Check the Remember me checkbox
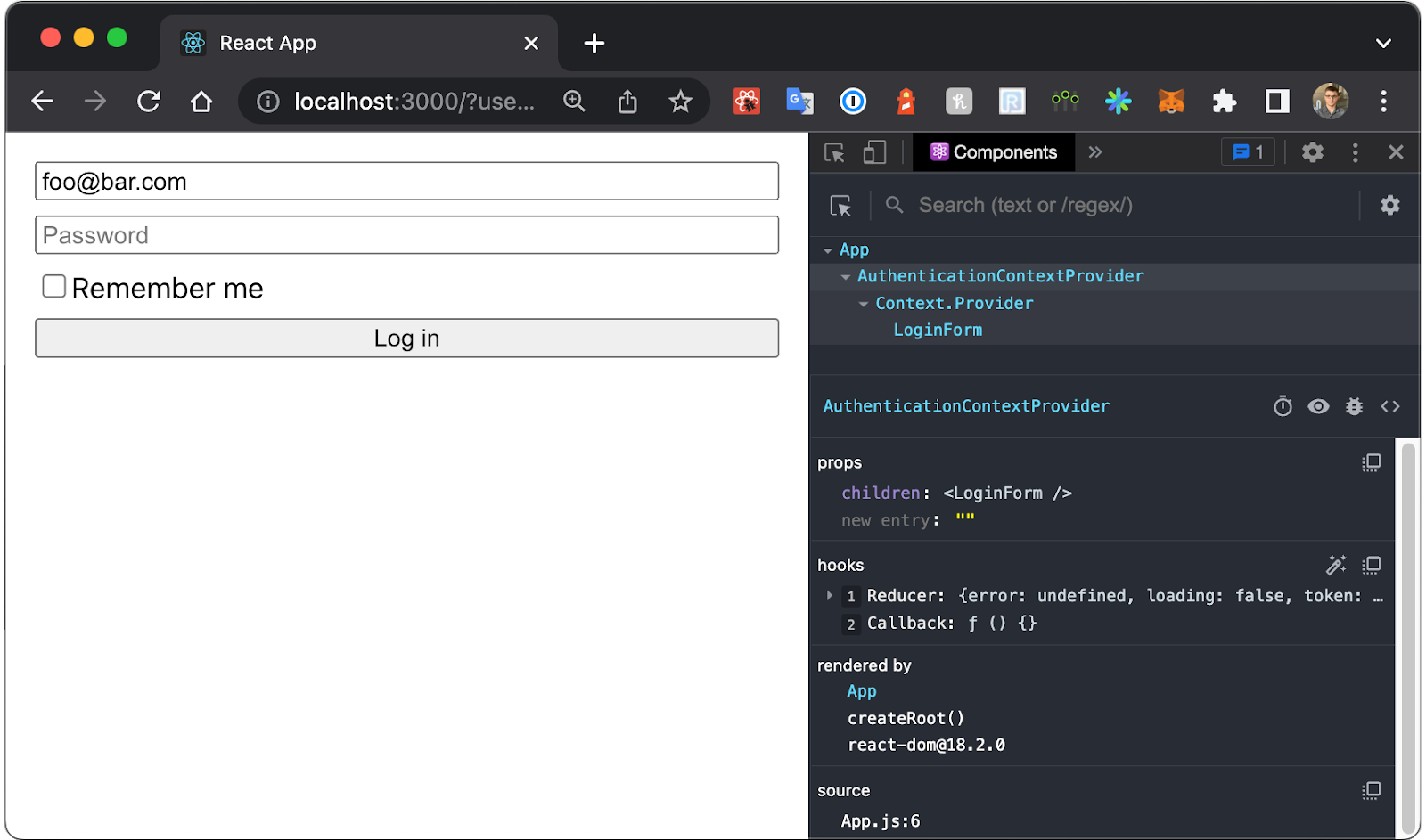Viewport: 1426px width, 840px height. point(53,286)
